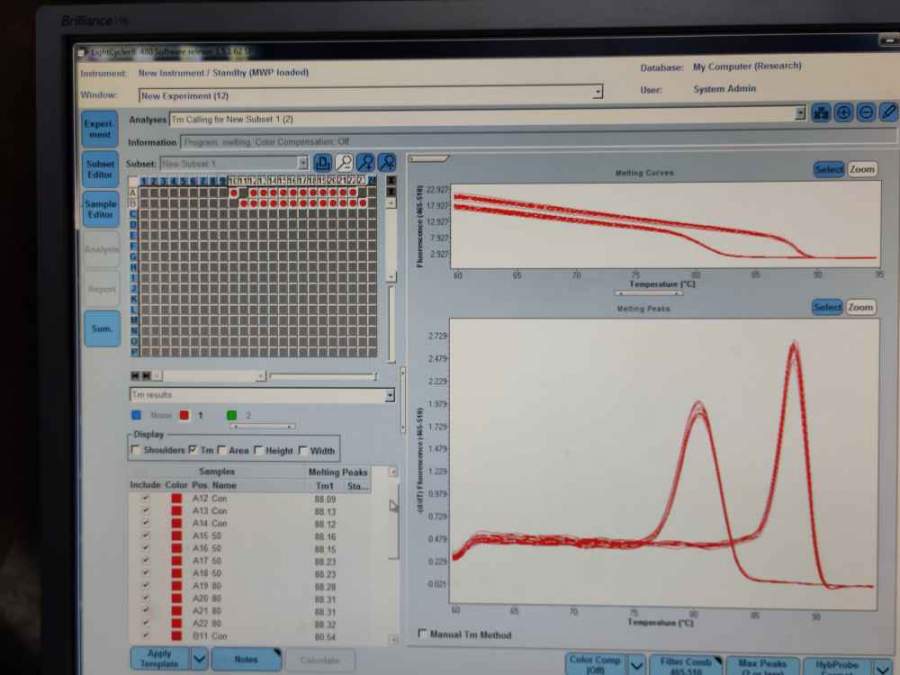Select sample row A17 50
The width and height of the screenshot is (900, 675).
250,561
